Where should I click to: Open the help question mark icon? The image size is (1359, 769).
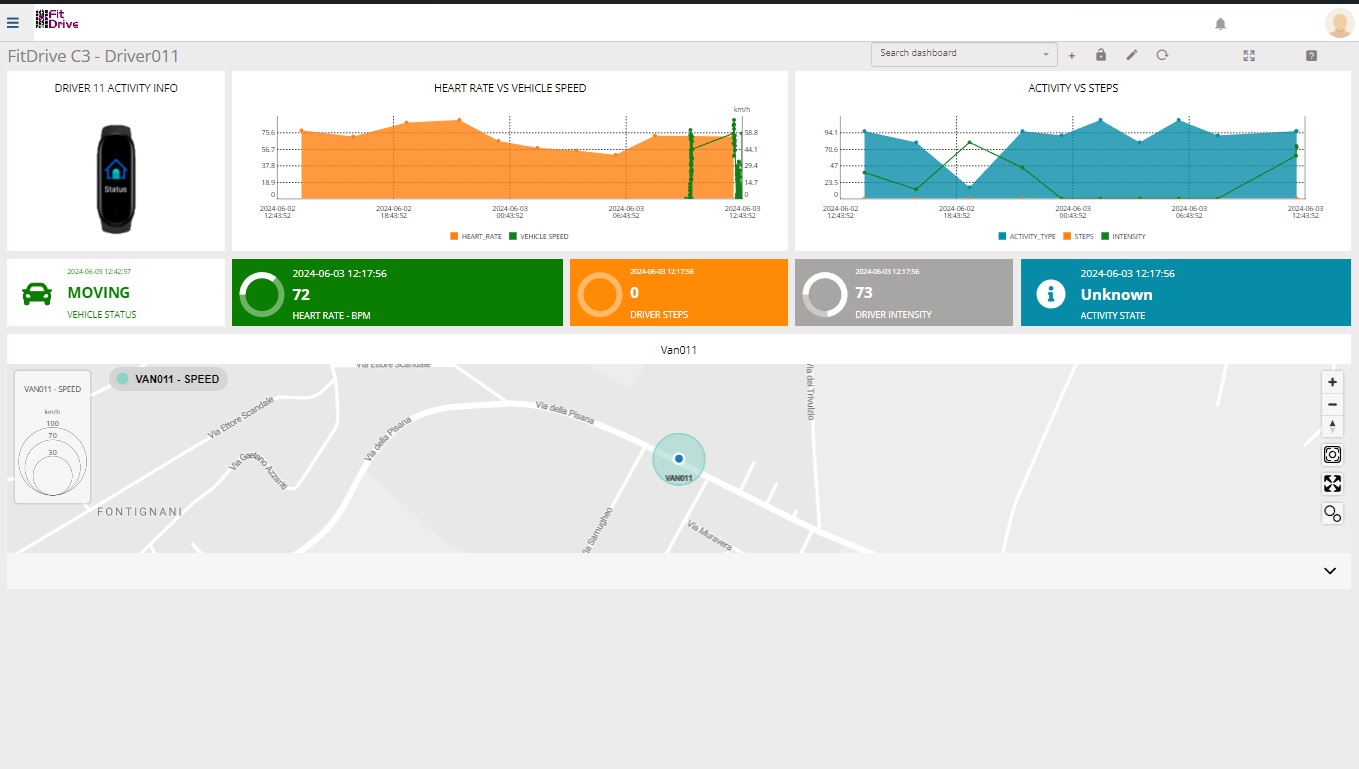click(x=1312, y=56)
